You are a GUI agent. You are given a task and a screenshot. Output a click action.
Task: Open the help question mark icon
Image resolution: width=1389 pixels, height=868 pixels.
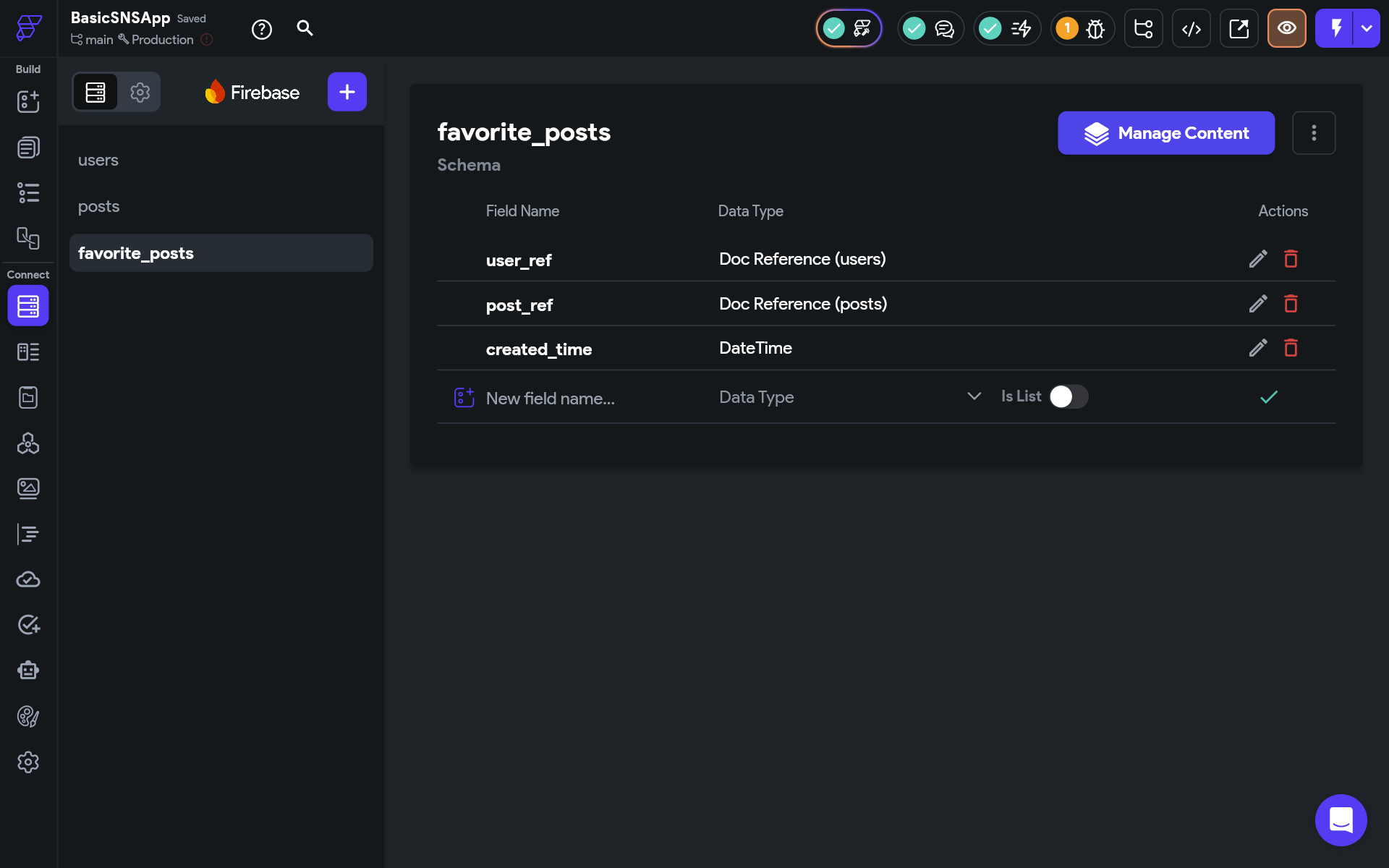[261, 30]
